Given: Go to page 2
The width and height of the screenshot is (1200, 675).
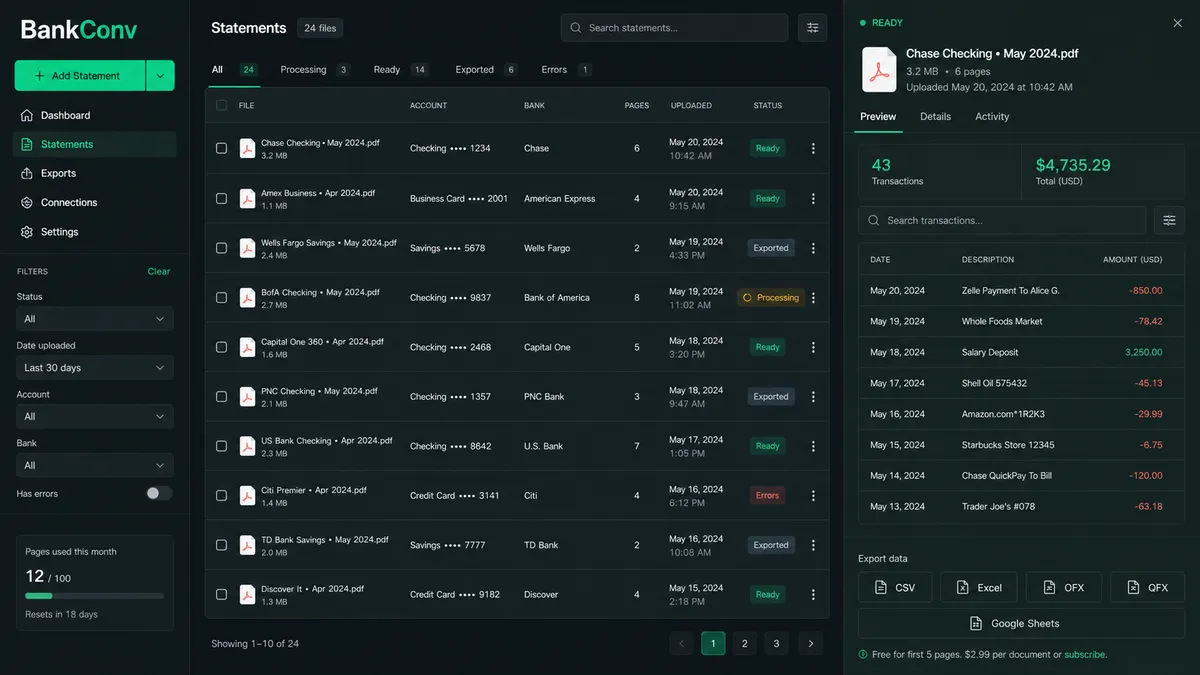Looking at the screenshot, I should click(744, 643).
